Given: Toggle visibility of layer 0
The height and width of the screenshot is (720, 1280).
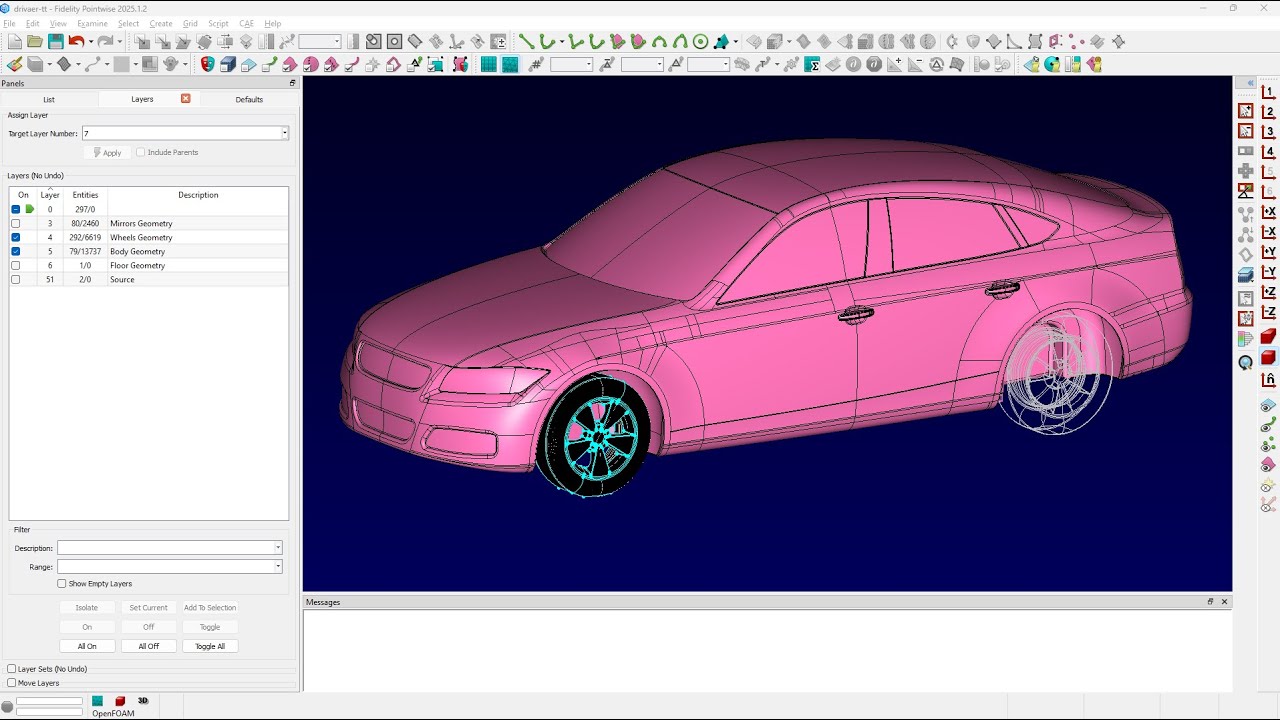Looking at the screenshot, I should click(x=16, y=209).
